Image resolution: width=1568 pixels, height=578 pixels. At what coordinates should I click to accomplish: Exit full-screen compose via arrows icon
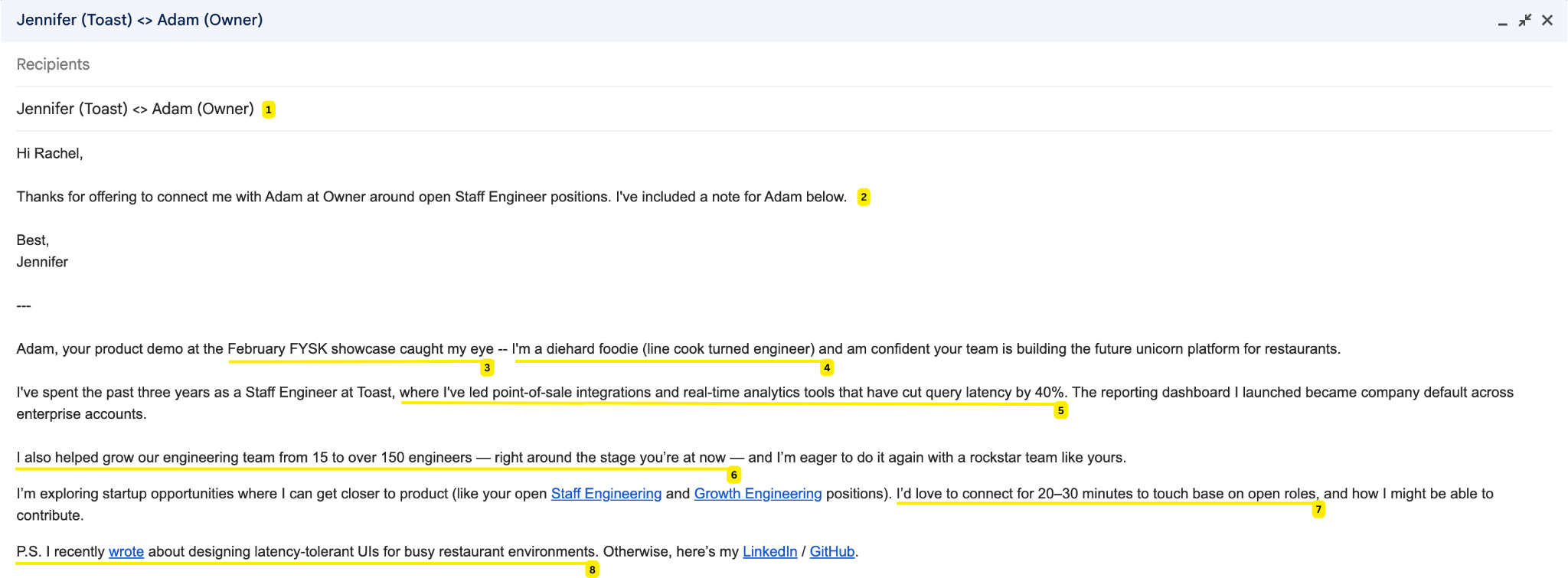tap(1525, 21)
